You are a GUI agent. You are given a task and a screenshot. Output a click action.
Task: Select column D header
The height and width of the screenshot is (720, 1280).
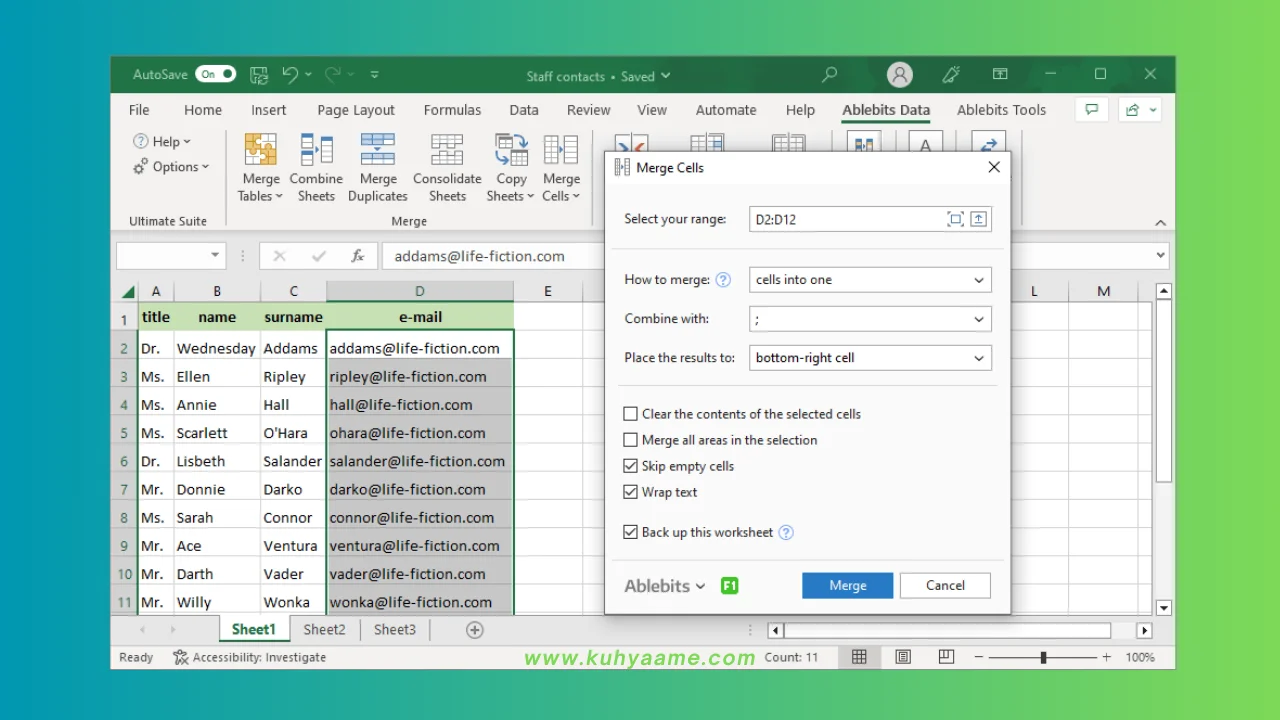click(x=419, y=291)
